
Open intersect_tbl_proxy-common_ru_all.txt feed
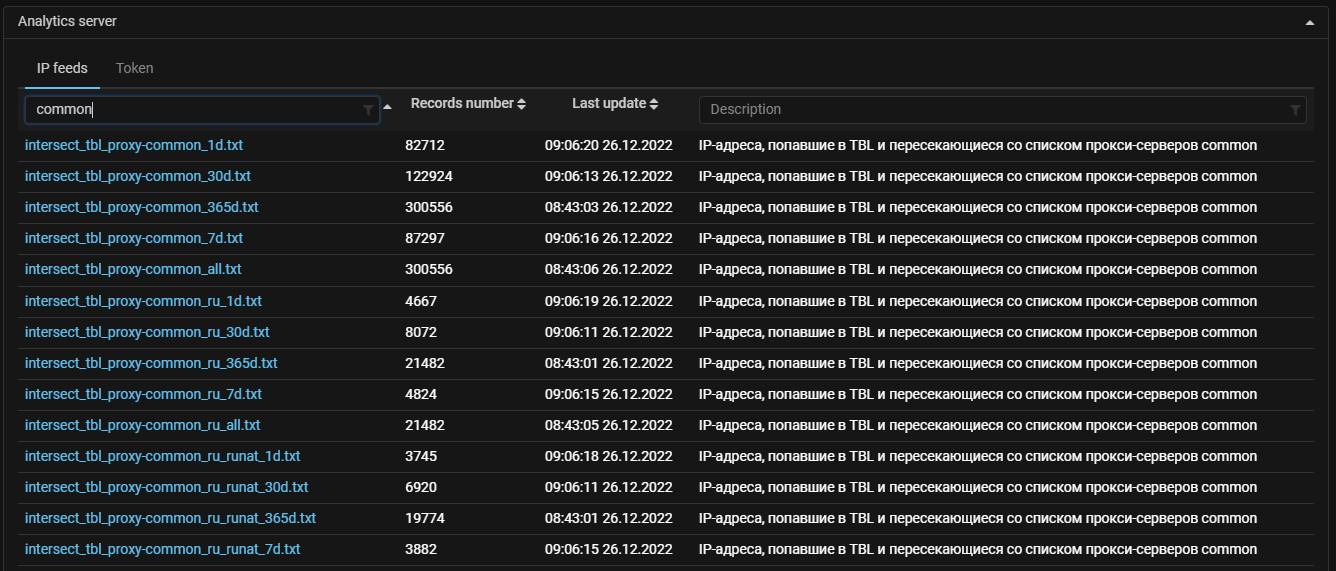pos(142,425)
